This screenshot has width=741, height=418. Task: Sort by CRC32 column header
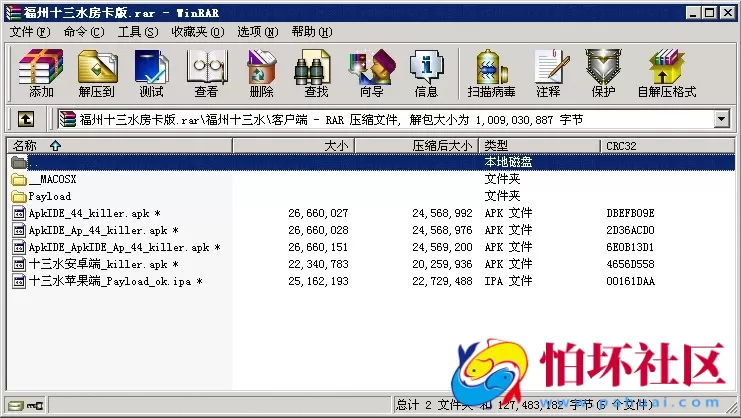tap(667, 146)
